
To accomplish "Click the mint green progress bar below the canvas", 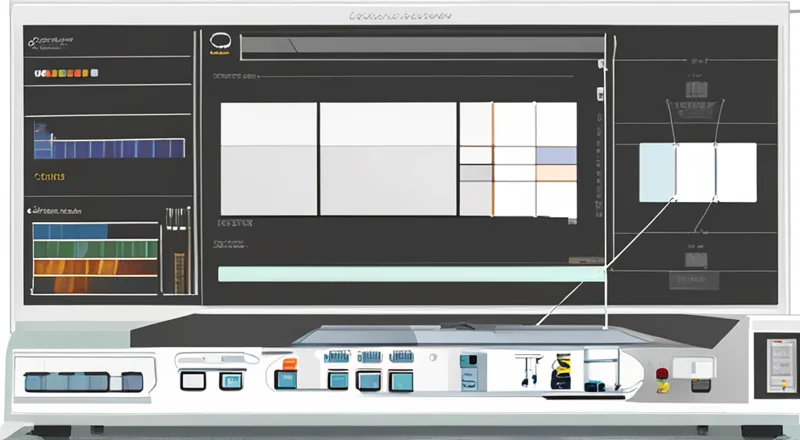I will tap(410, 273).
